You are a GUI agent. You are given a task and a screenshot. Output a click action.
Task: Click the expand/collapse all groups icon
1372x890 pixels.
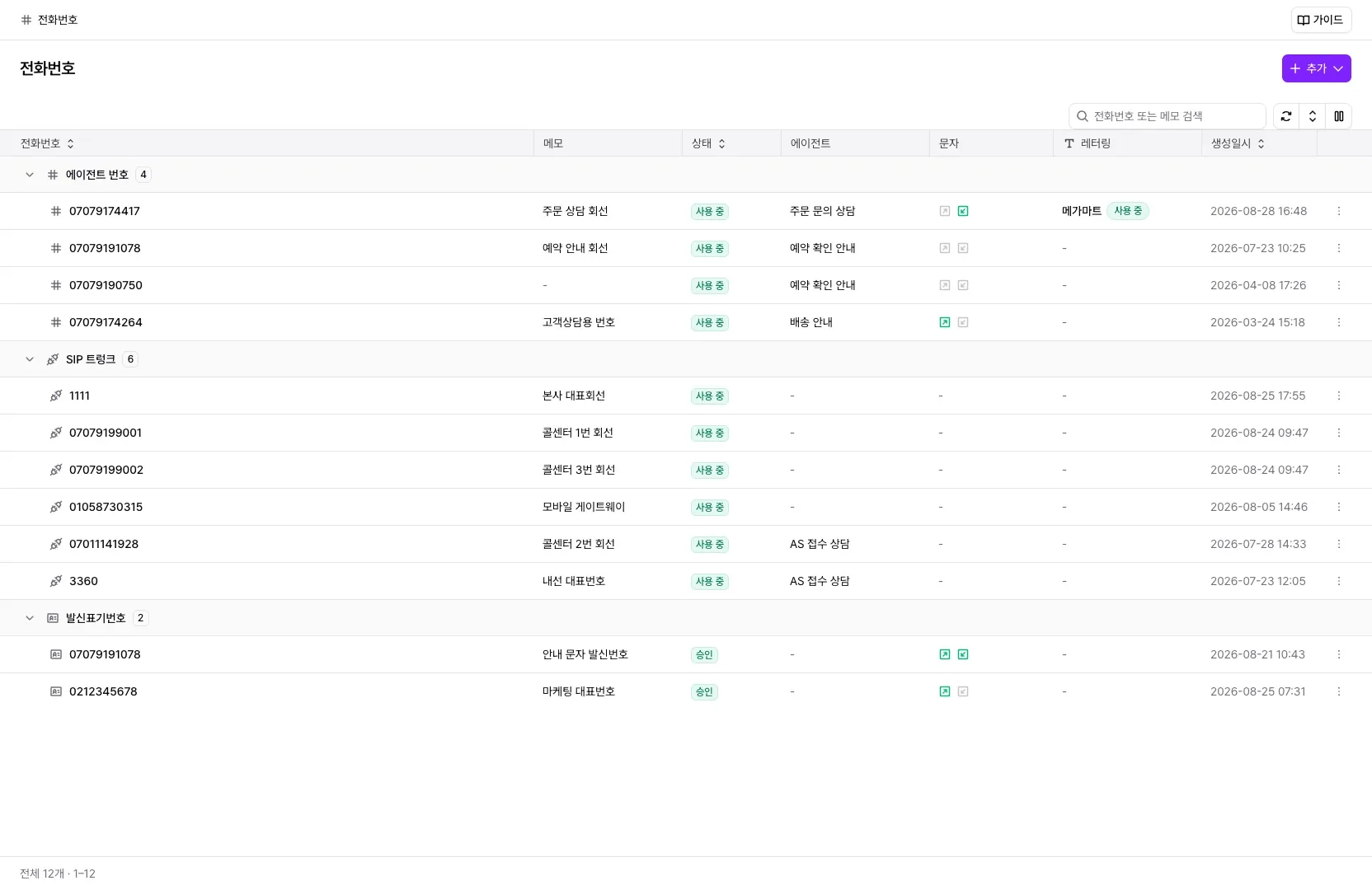pyautogui.click(x=1313, y=116)
